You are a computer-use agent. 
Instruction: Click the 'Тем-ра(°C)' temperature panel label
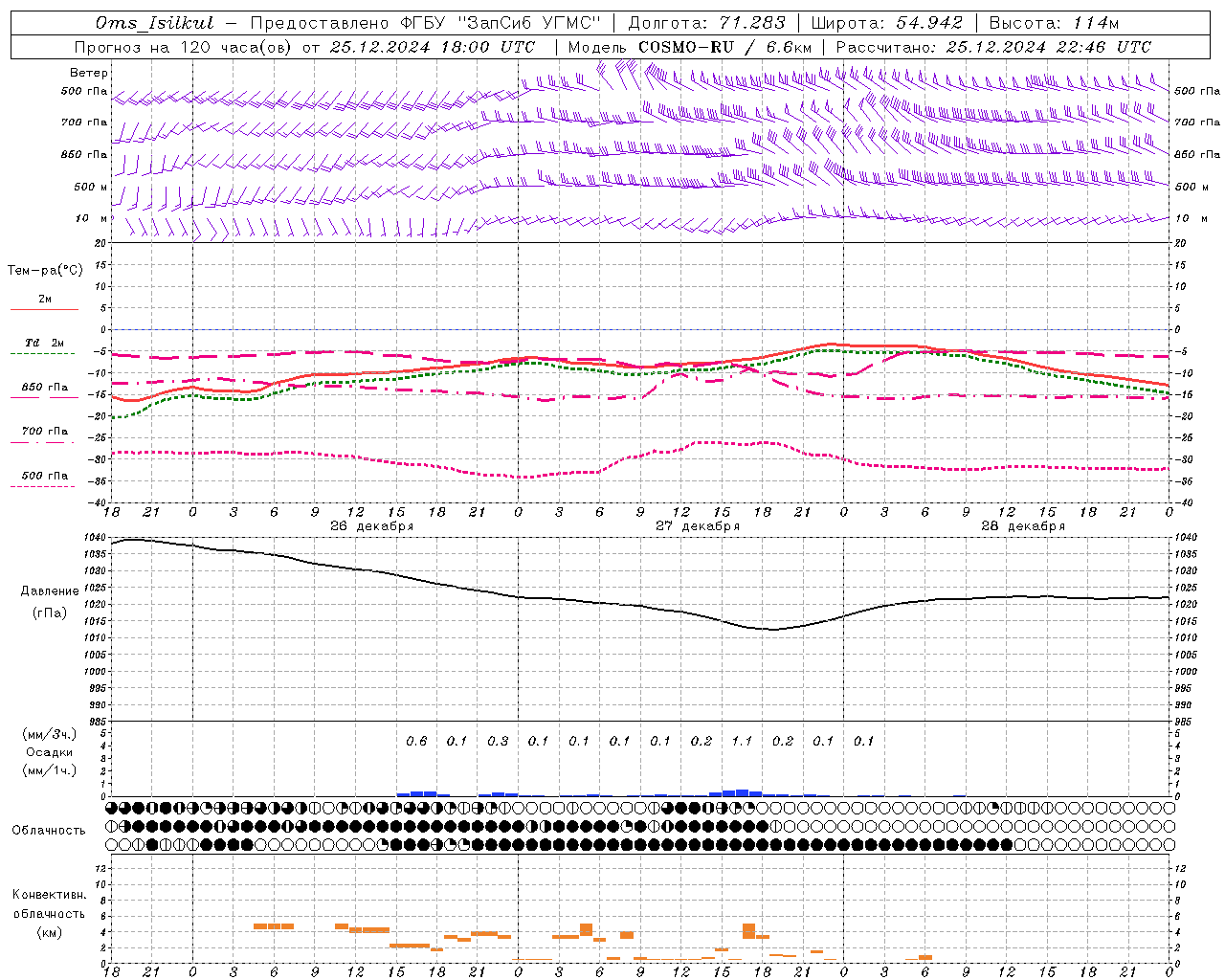coord(45,271)
